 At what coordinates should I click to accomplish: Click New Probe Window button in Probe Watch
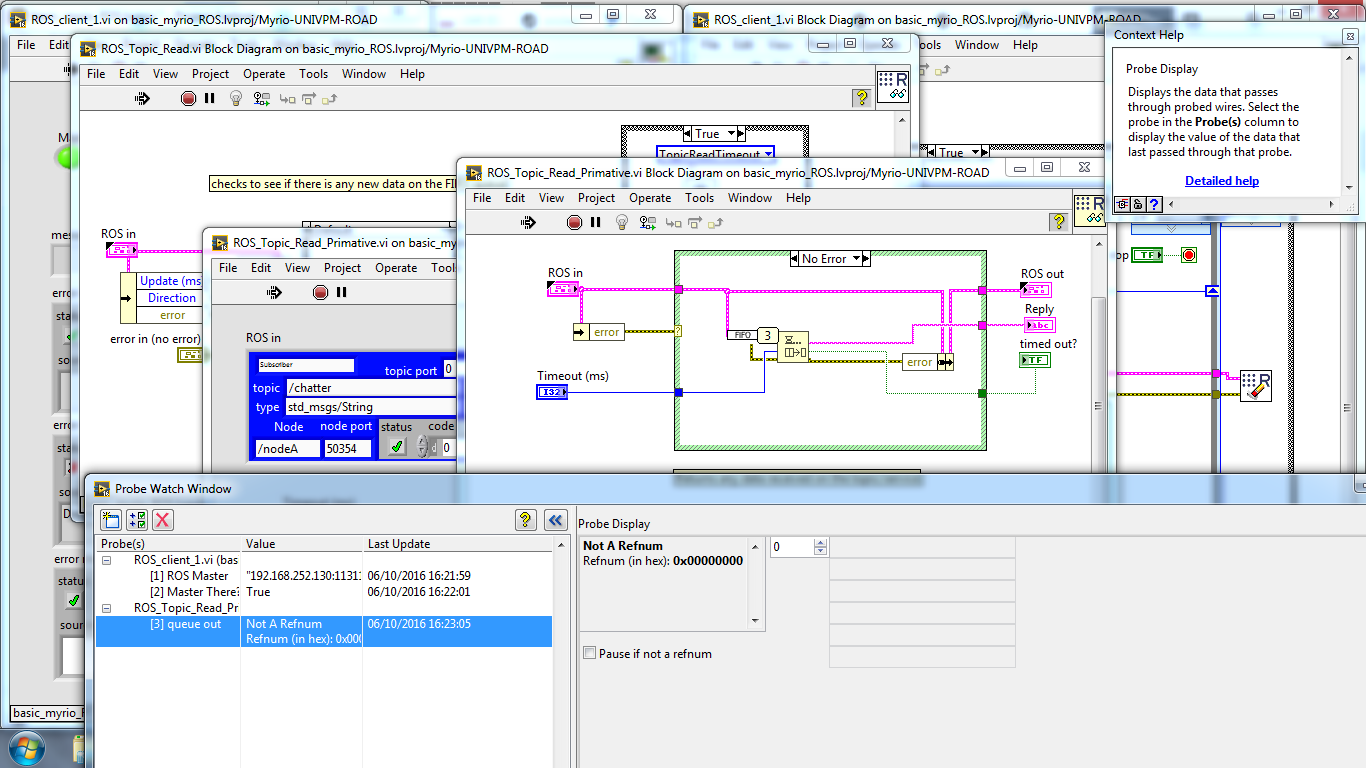111,519
